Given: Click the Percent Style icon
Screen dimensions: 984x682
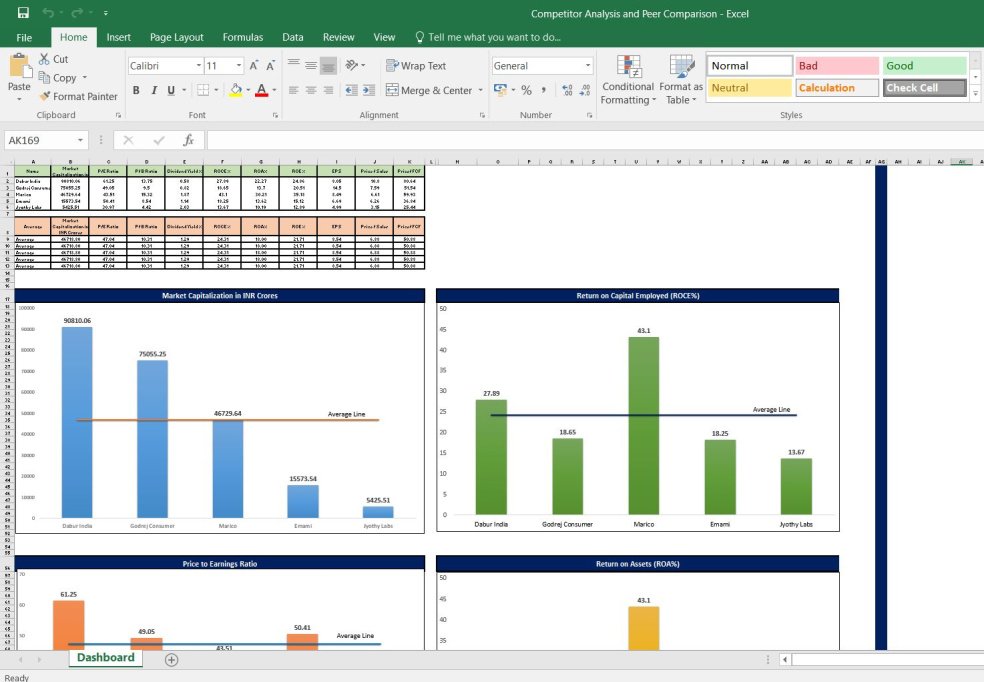Looking at the screenshot, I should (x=526, y=90).
